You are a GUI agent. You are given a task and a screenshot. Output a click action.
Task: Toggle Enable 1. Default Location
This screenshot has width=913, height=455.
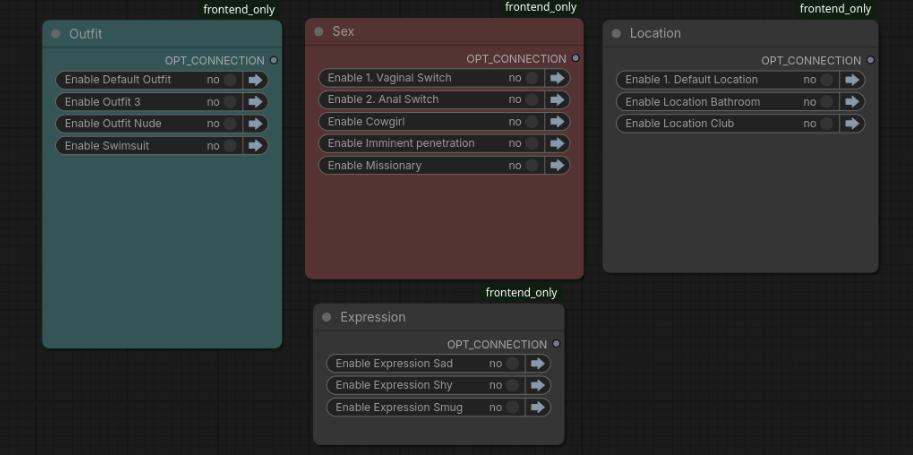click(827, 80)
